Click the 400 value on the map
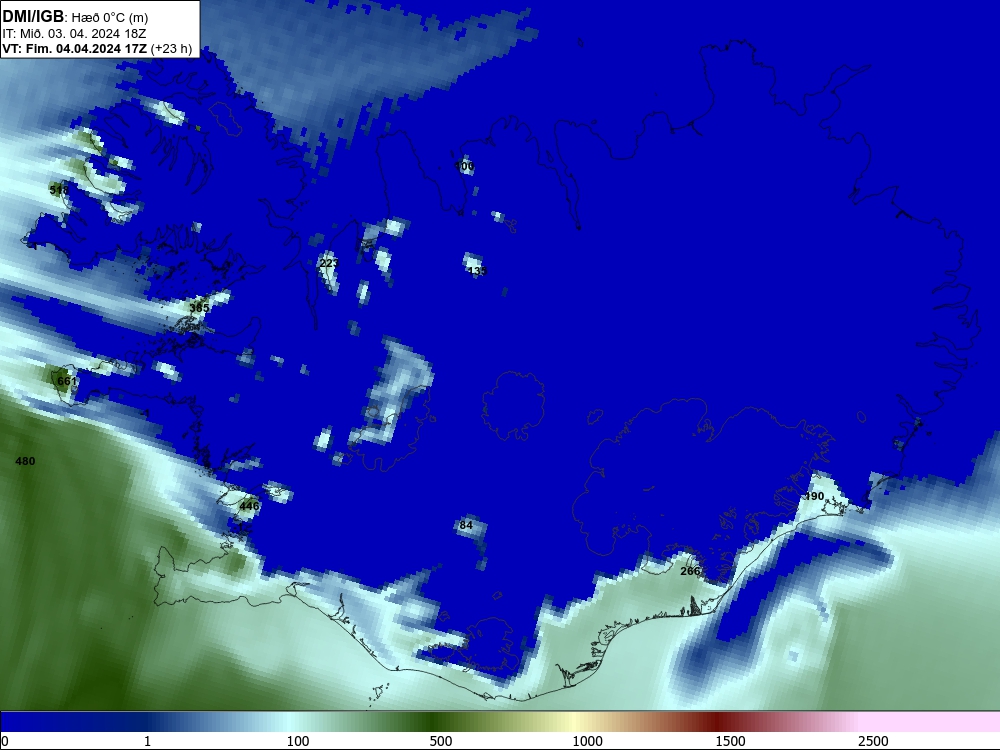This screenshot has width=1000, height=750. (x=464, y=166)
